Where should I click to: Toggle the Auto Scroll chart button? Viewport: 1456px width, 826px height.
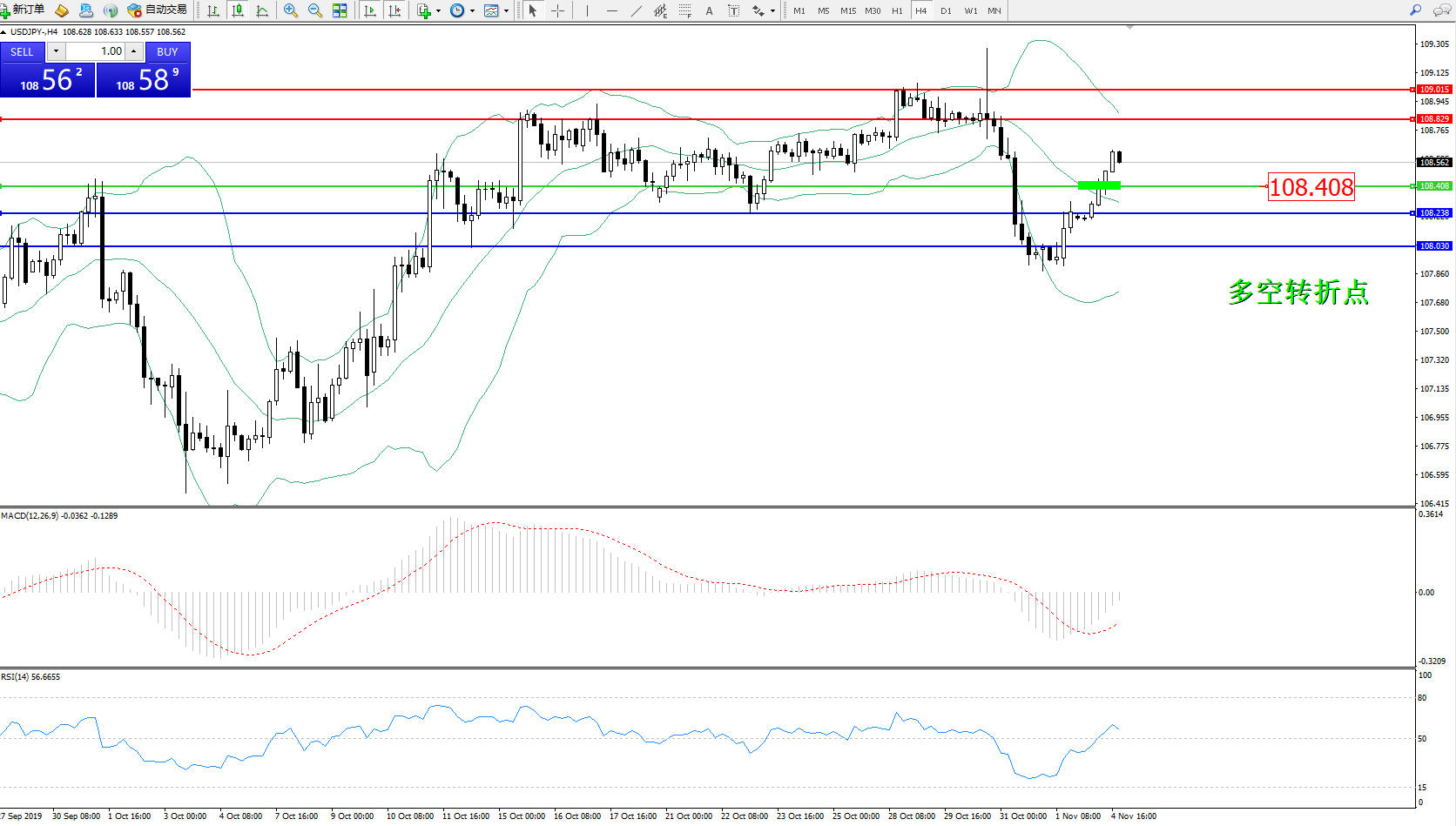(370, 10)
